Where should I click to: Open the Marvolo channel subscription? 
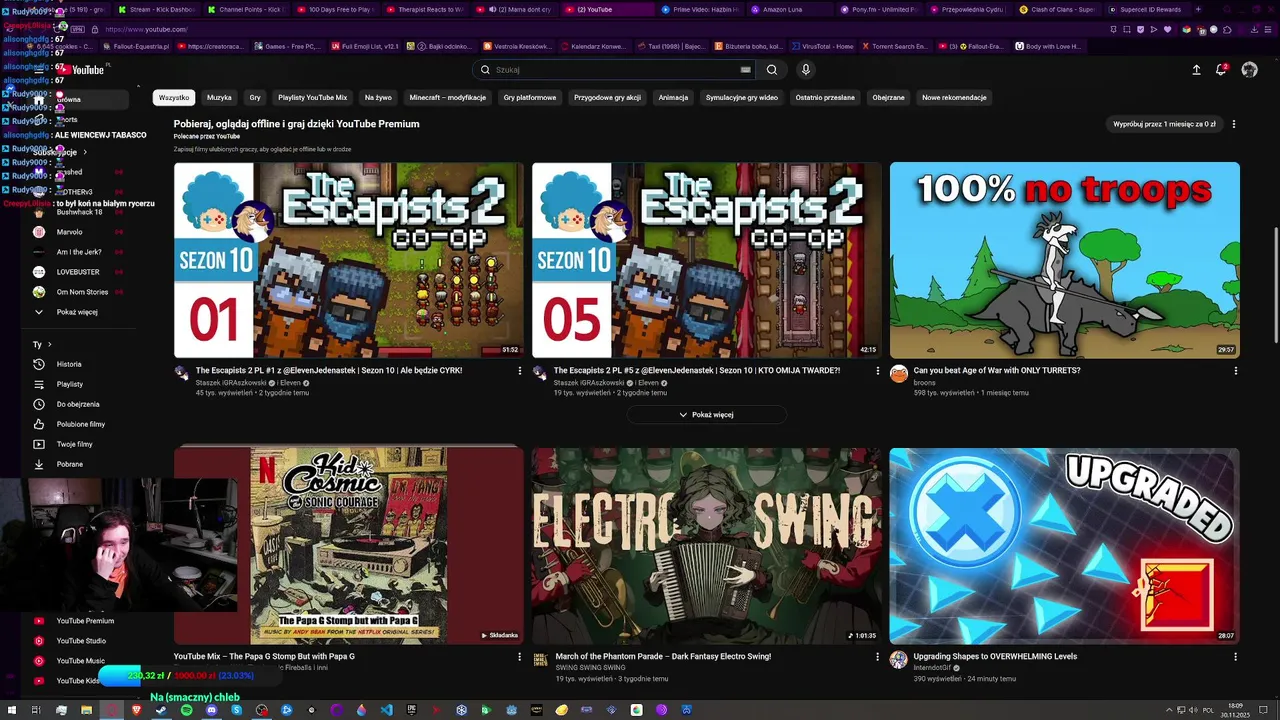pyautogui.click(x=69, y=232)
